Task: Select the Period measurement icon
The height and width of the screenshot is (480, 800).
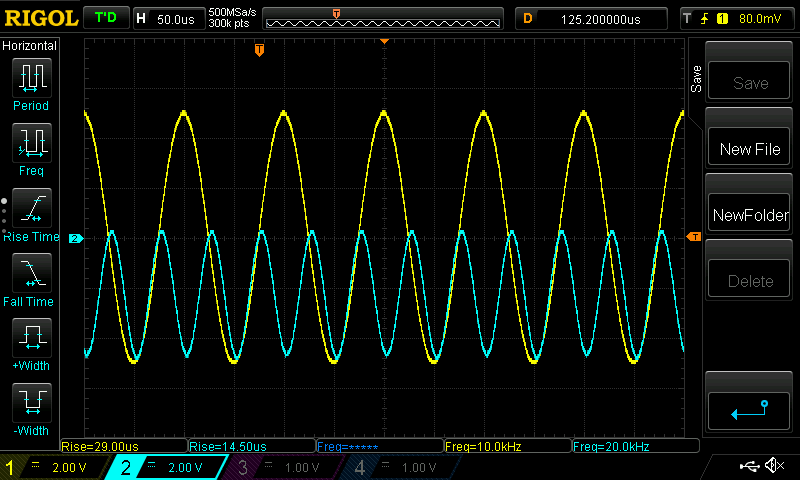Action: pyautogui.click(x=31, y=77)
